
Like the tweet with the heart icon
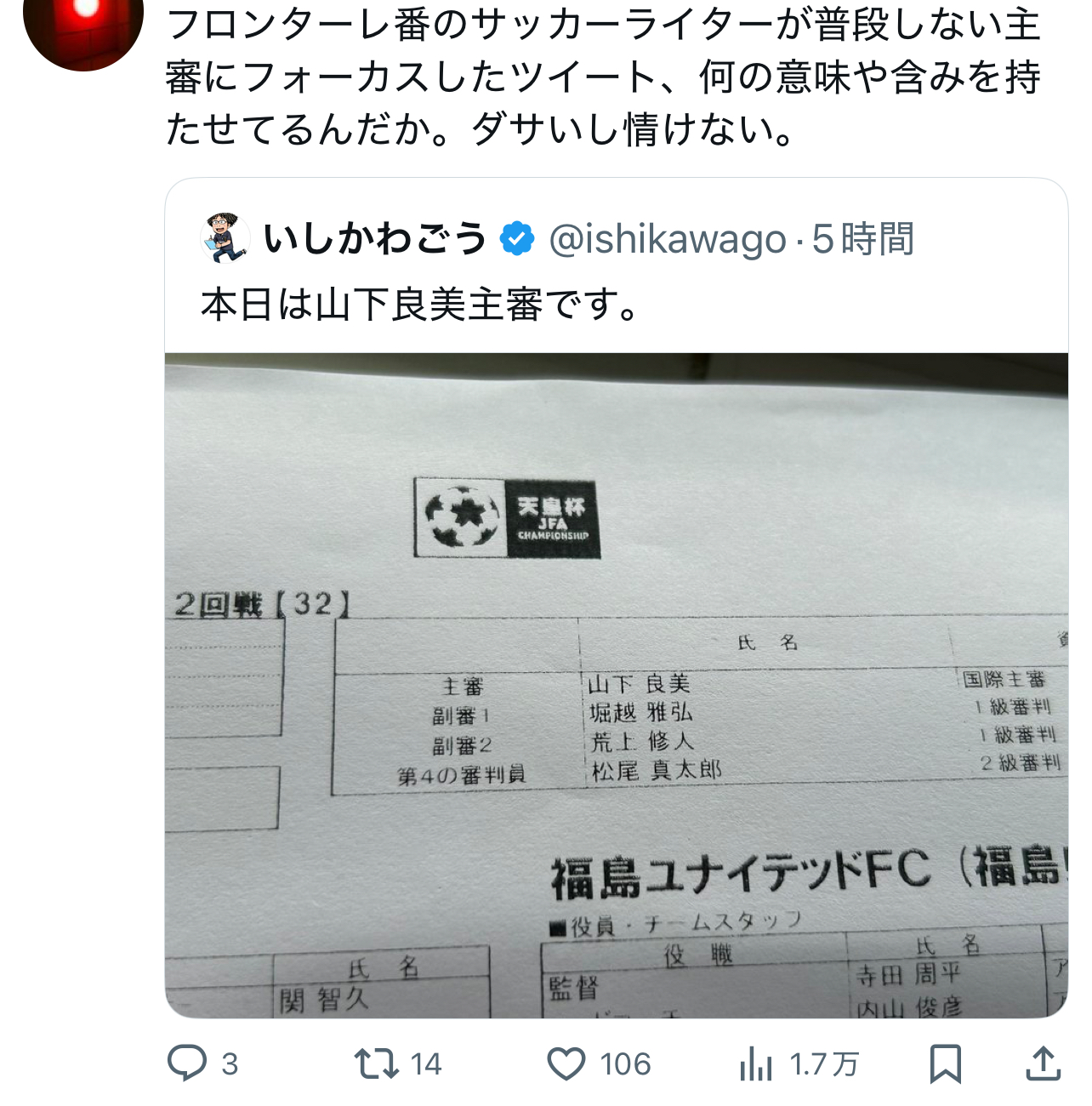point(566,1064)
